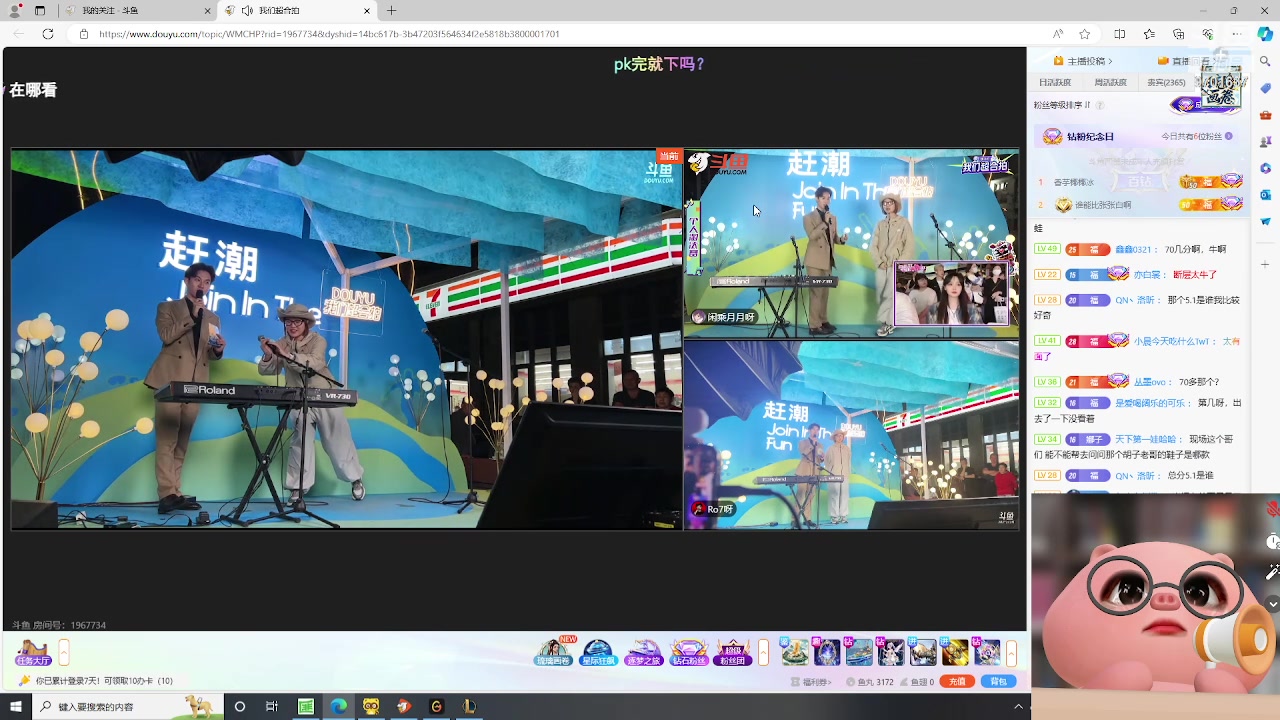Open the 福利券 coupon entry
The image size is (1280, 720).
[x=811, y=682]
